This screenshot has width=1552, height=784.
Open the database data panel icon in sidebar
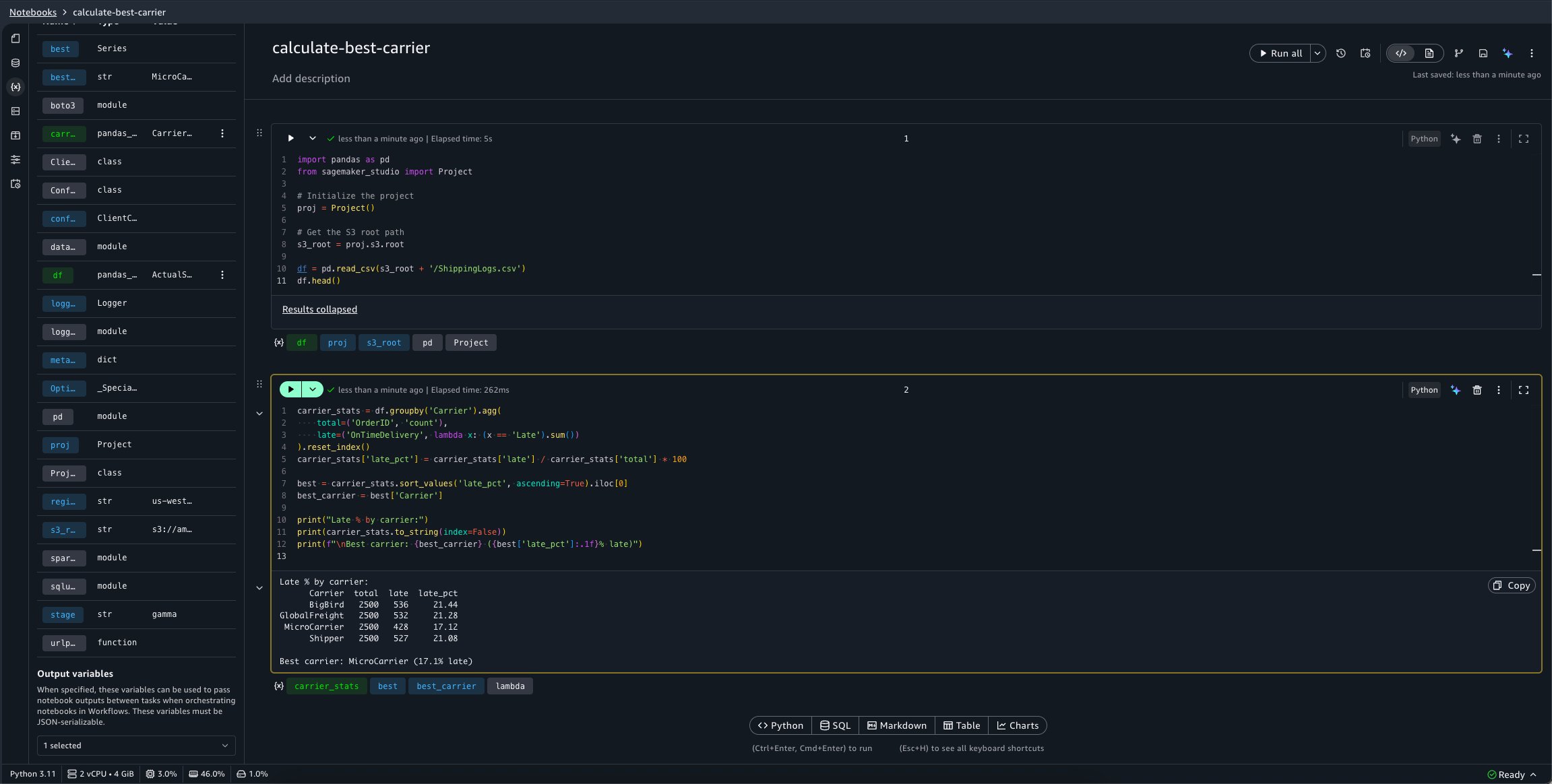click(x=15, y=63)
